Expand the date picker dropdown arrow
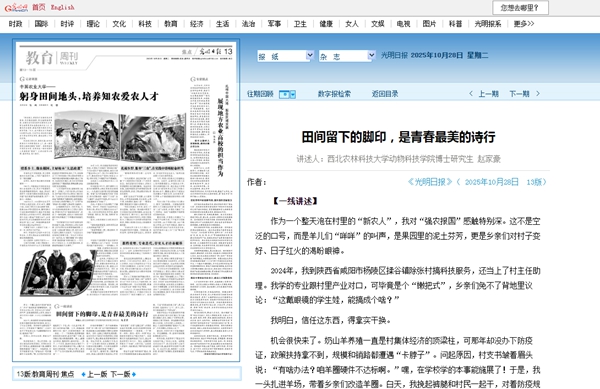Screen dimensions: 600x389 tap(293, 94)
